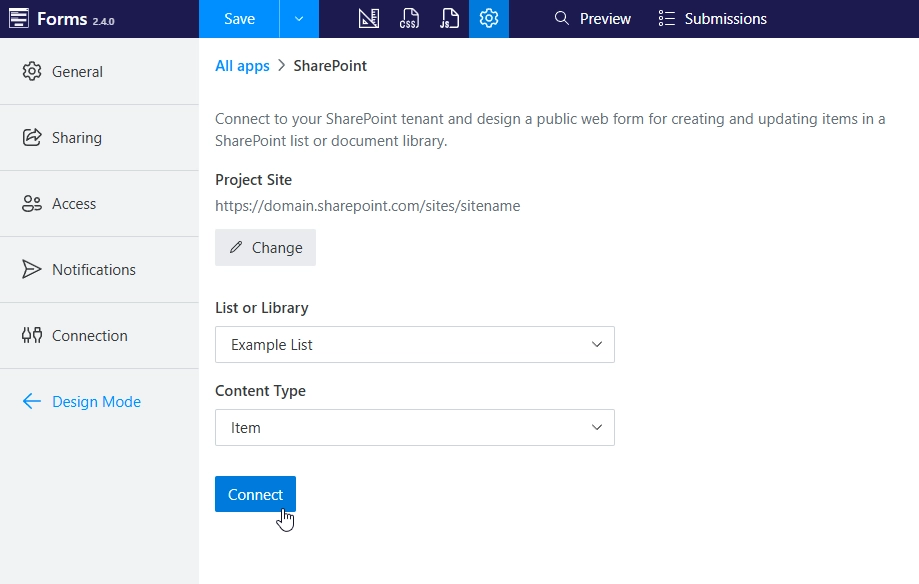
Task: Open form Preview
Action: (593, 19)
